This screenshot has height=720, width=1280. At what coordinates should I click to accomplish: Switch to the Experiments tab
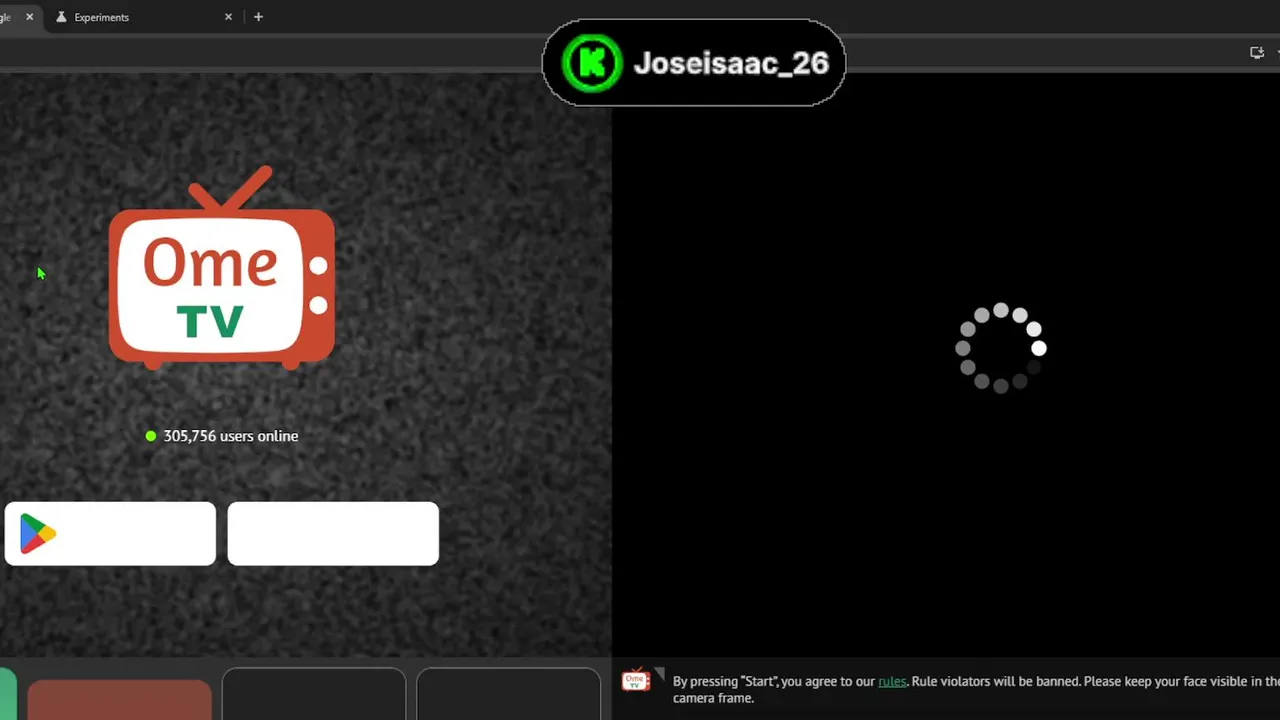click(140, 17)
